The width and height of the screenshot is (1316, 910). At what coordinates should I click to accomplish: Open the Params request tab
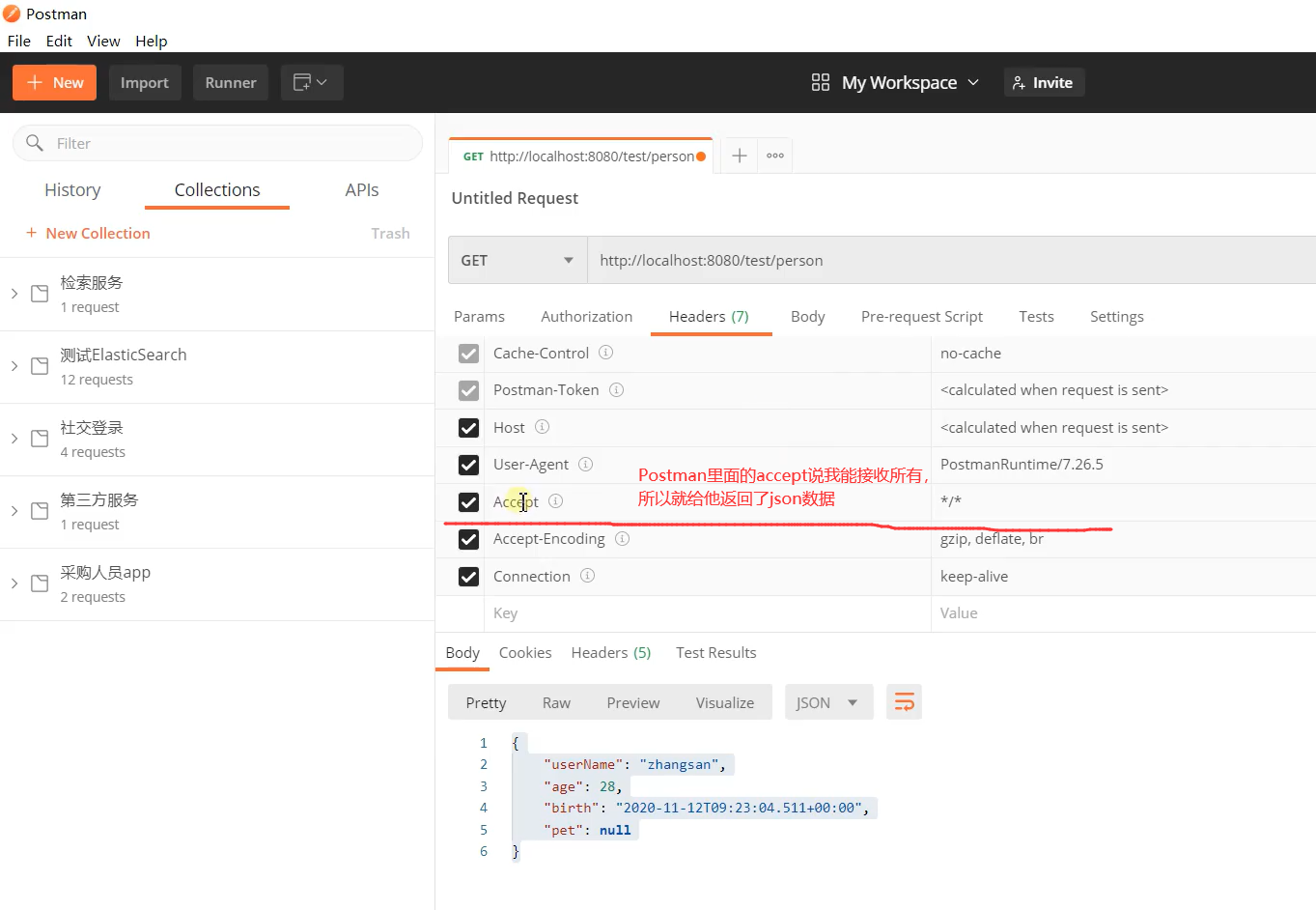click(479, 316)
